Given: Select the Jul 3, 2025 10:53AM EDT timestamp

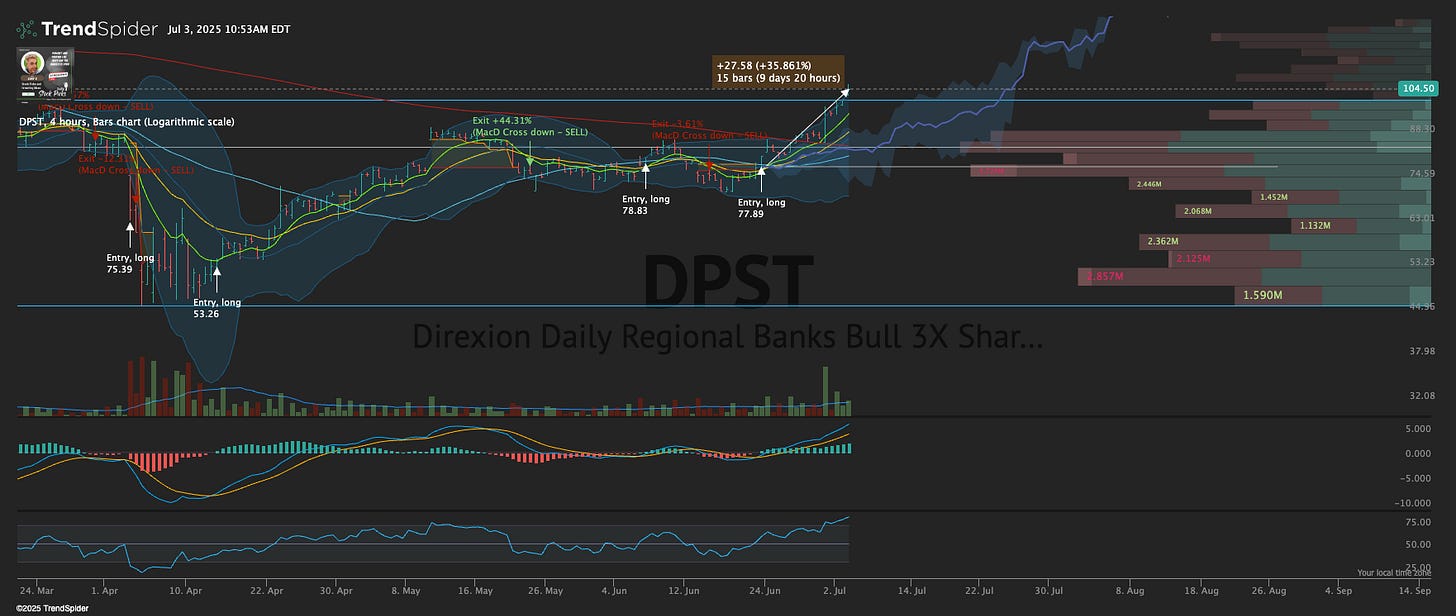Looking at the screenshot, I should [x=228, y=29].
